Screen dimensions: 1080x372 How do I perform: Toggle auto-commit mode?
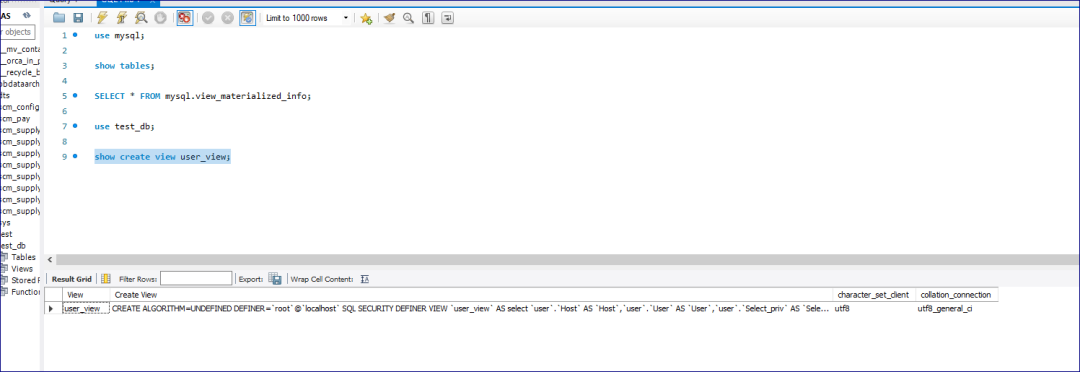pos(247,18)
